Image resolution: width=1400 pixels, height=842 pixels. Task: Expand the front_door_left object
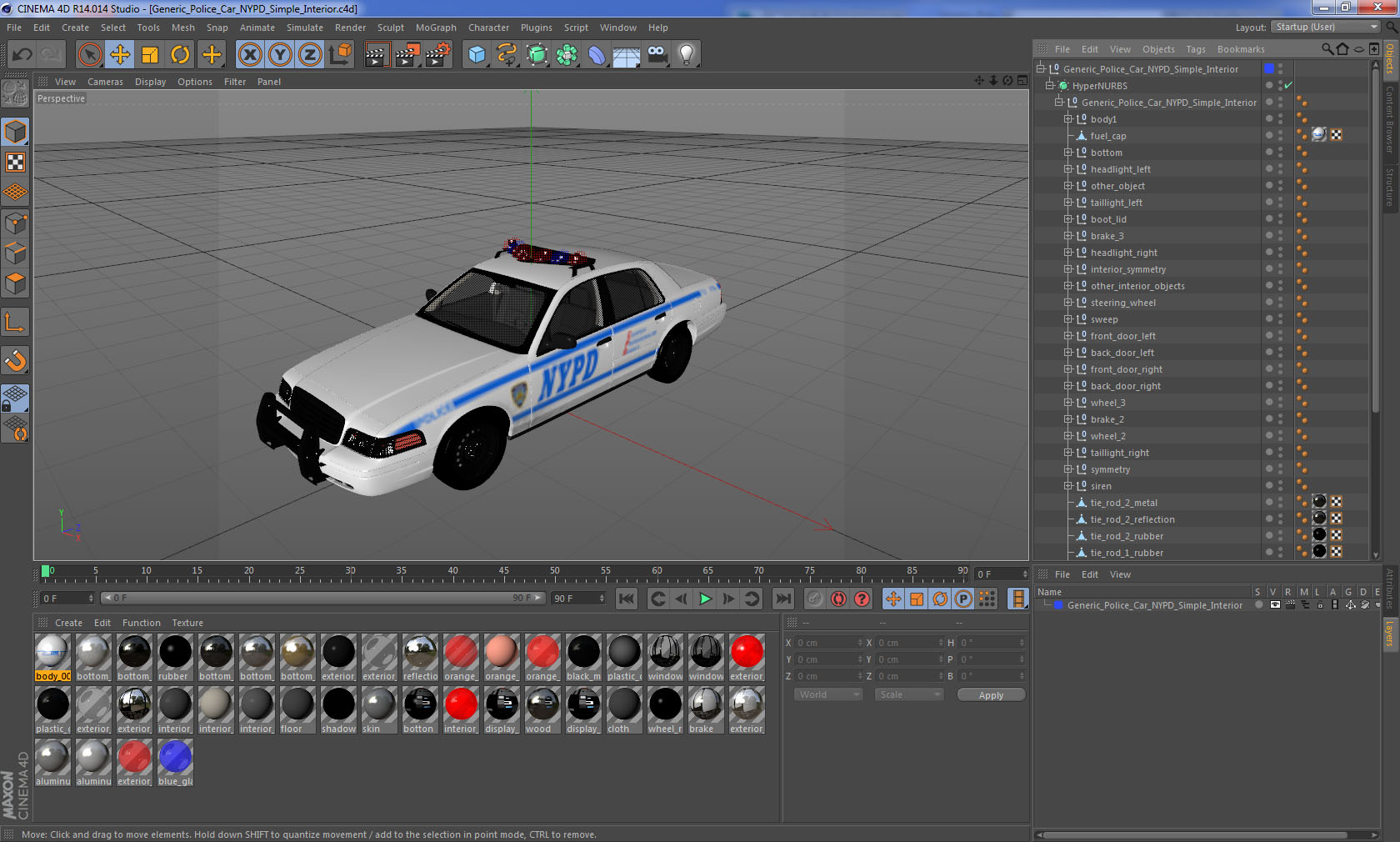(x=1068, y=336)
